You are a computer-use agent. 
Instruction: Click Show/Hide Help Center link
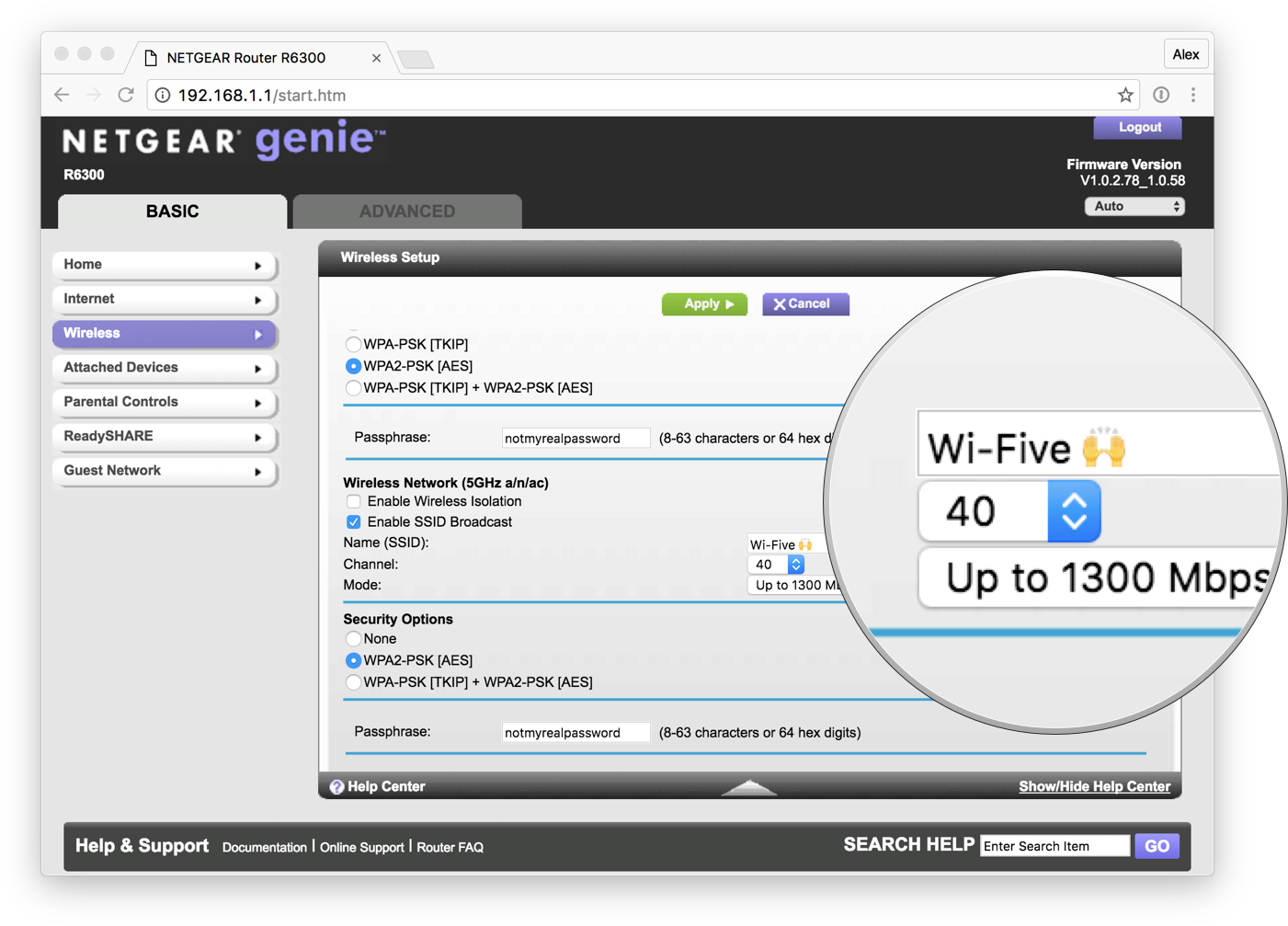(1094, 787)
